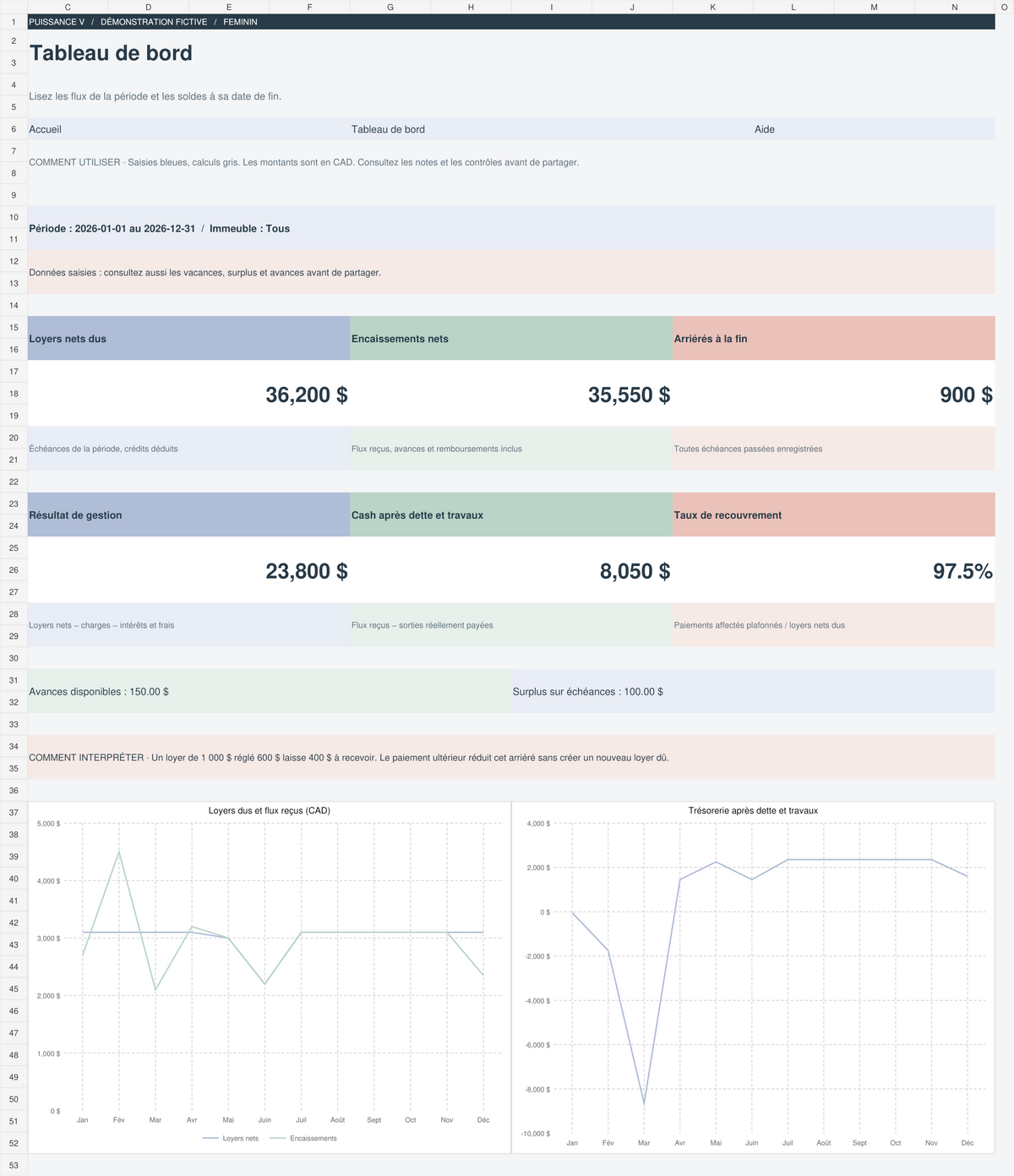
Task: Select row 18 header
Action: 14,394
